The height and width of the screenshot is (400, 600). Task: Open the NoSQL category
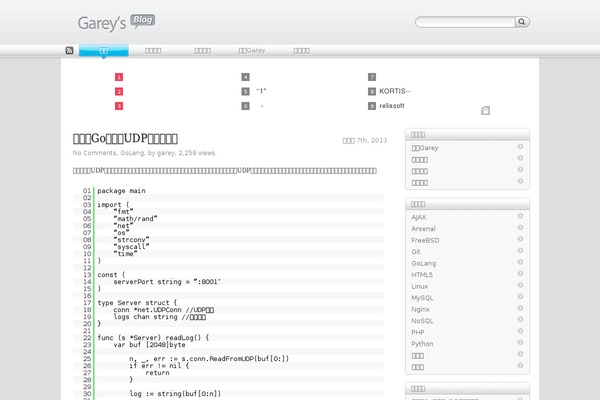(x=422, y=321)
